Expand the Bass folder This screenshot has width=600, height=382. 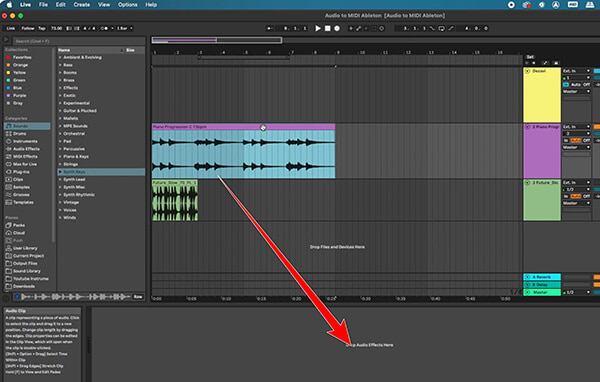60,65
